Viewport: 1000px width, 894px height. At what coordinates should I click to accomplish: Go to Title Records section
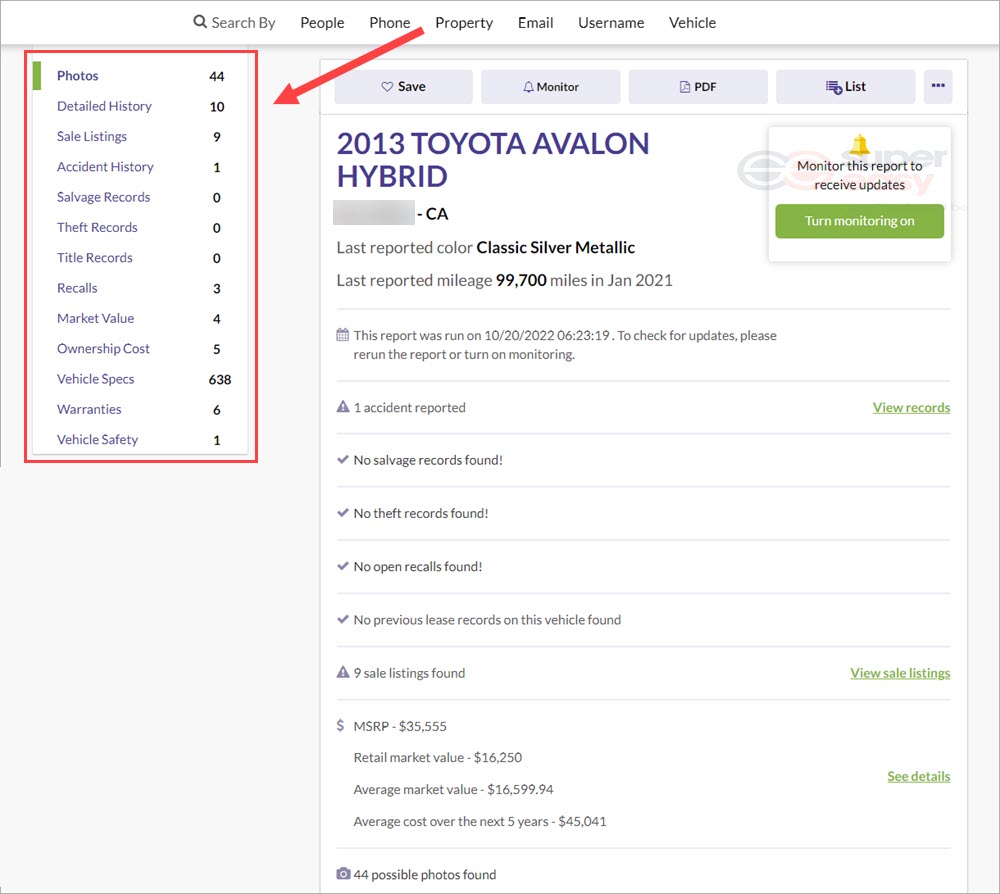(94, 258)
